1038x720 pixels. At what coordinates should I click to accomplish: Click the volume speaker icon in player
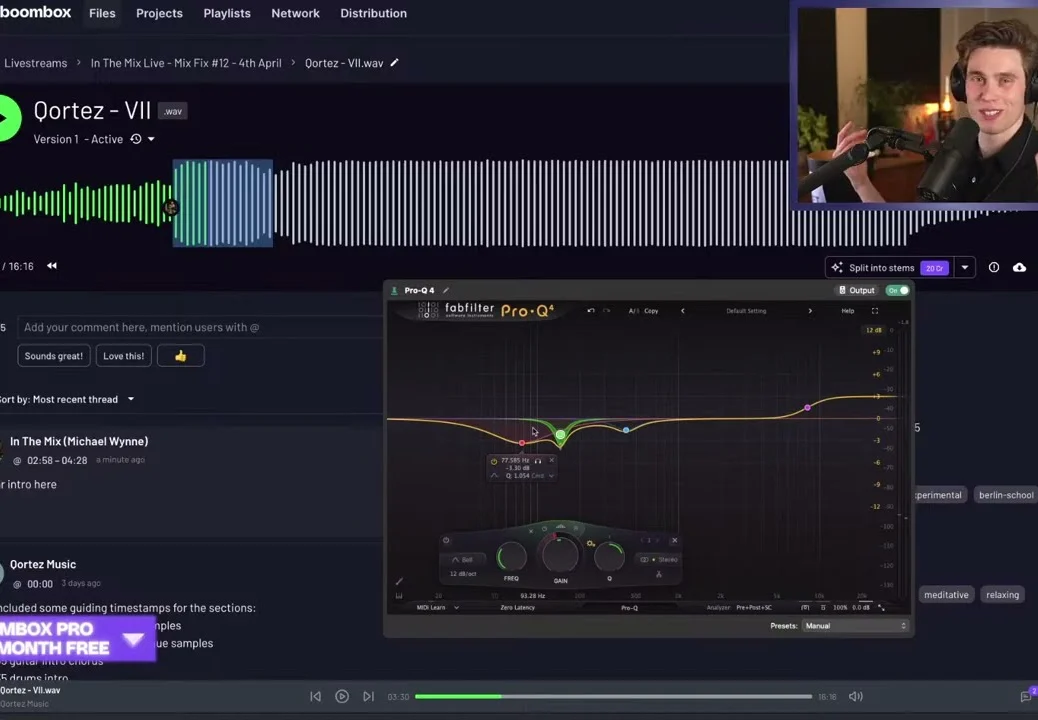pyautogui.click(x=855, y=696)
